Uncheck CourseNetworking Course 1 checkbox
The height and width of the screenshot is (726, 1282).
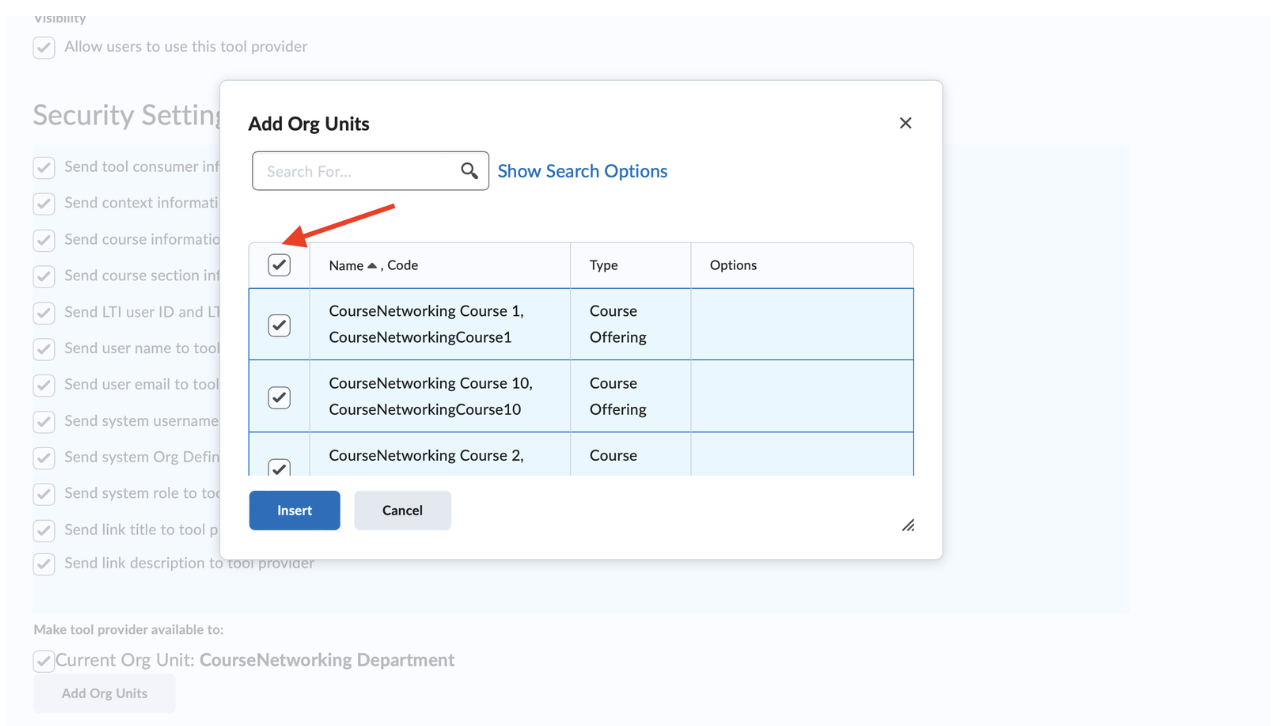click(x=279, y=325)
